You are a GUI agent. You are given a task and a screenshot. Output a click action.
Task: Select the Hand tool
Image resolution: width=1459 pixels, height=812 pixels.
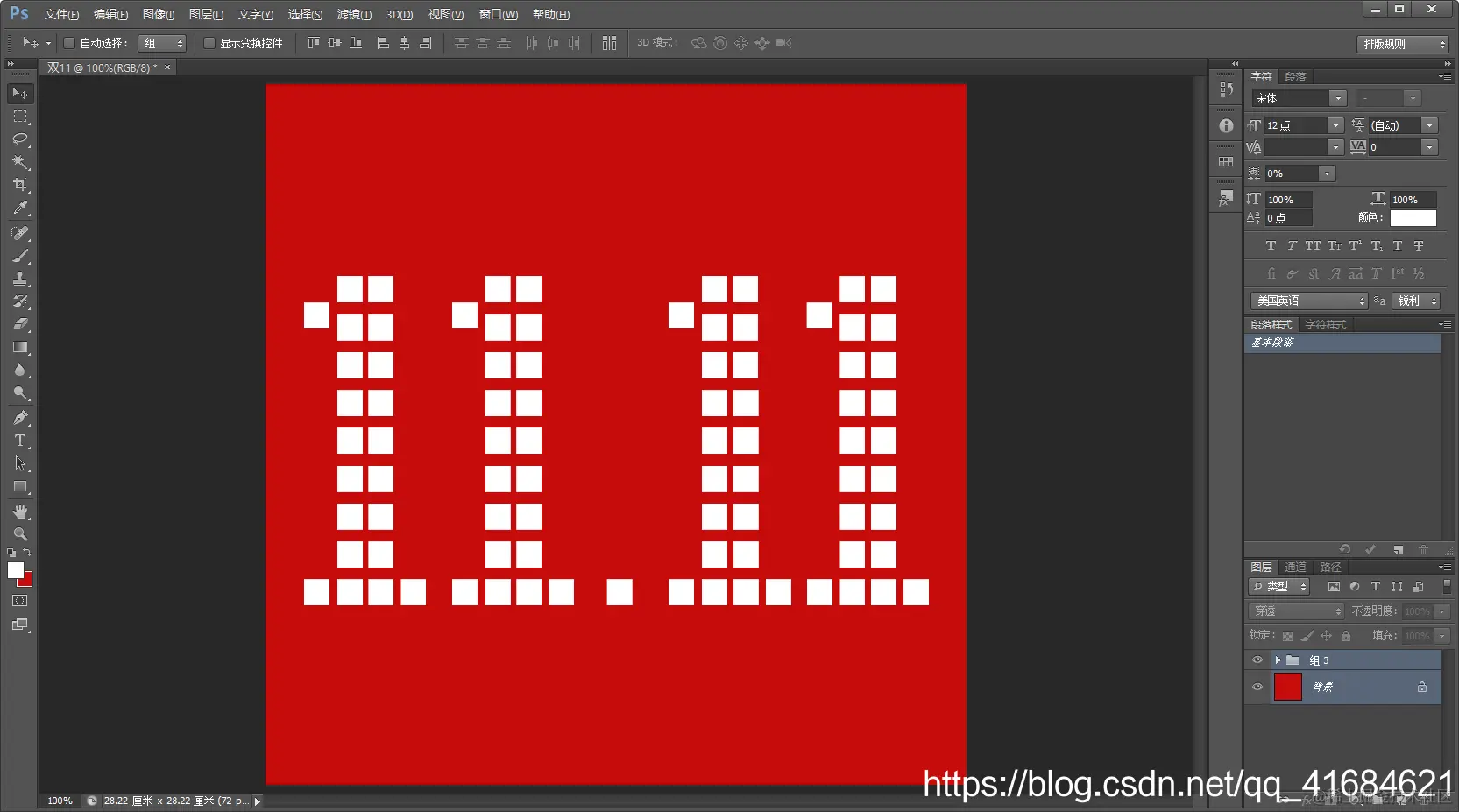click(20, 512)
